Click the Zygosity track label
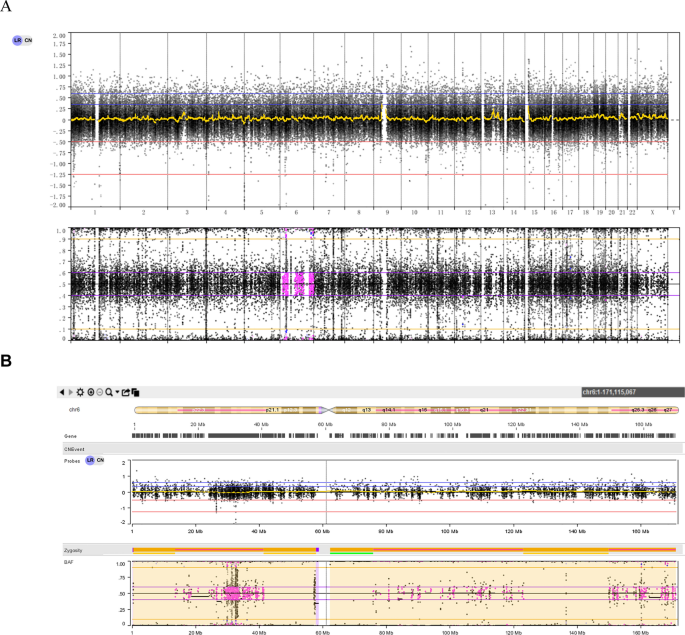This screenshot has width=685, height=635. coord(73,550)
